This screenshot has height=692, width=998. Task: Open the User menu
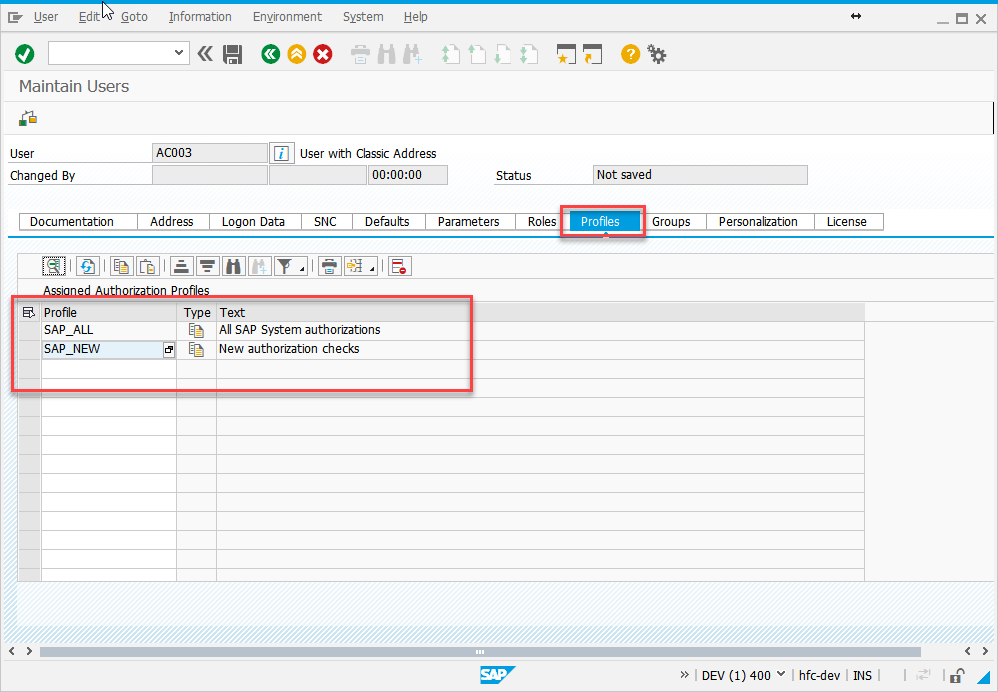(46, 17)
